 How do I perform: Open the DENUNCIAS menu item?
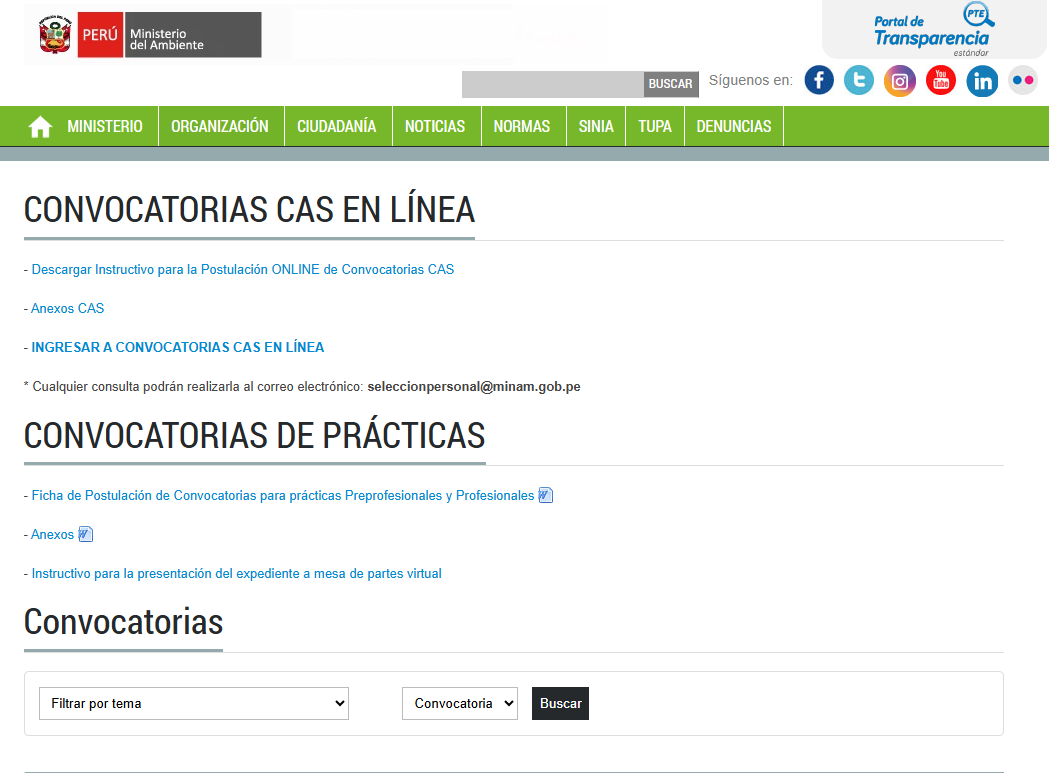pyautogui.click(x=734, y=127)
